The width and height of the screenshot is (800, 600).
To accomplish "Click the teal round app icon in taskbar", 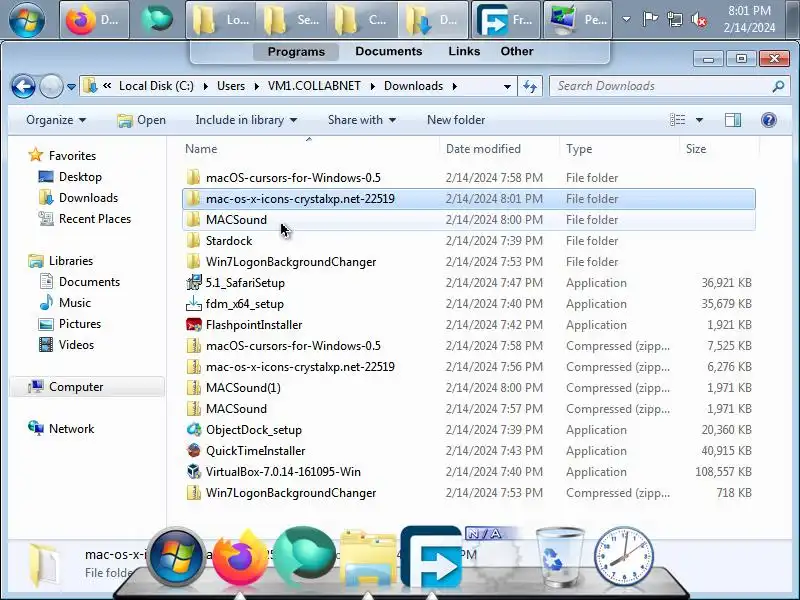I will click(x=157, y=19).
